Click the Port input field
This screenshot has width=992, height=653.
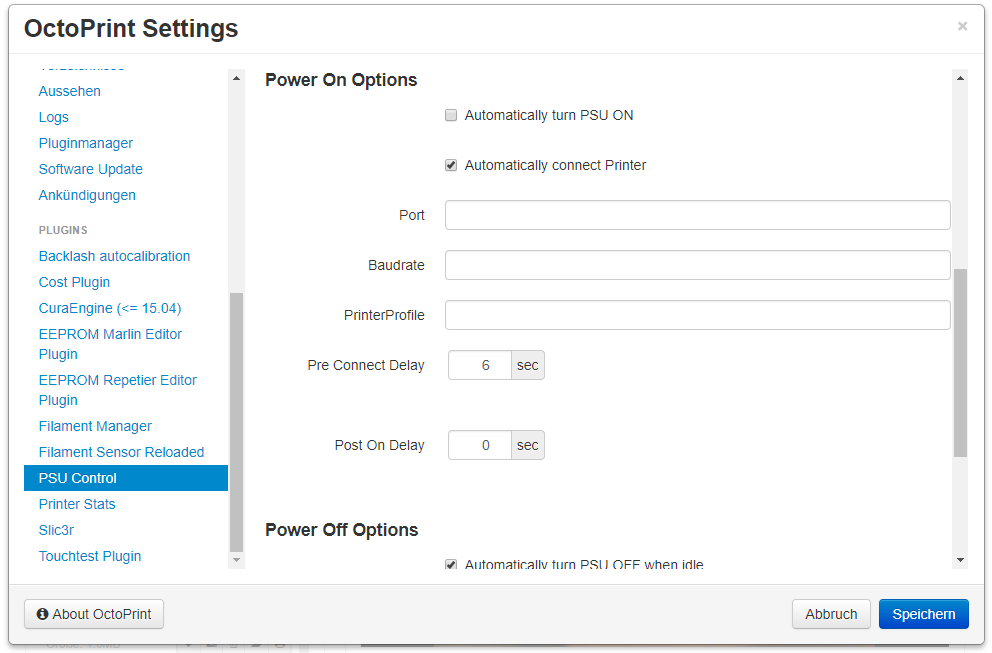tap(697, 215)
